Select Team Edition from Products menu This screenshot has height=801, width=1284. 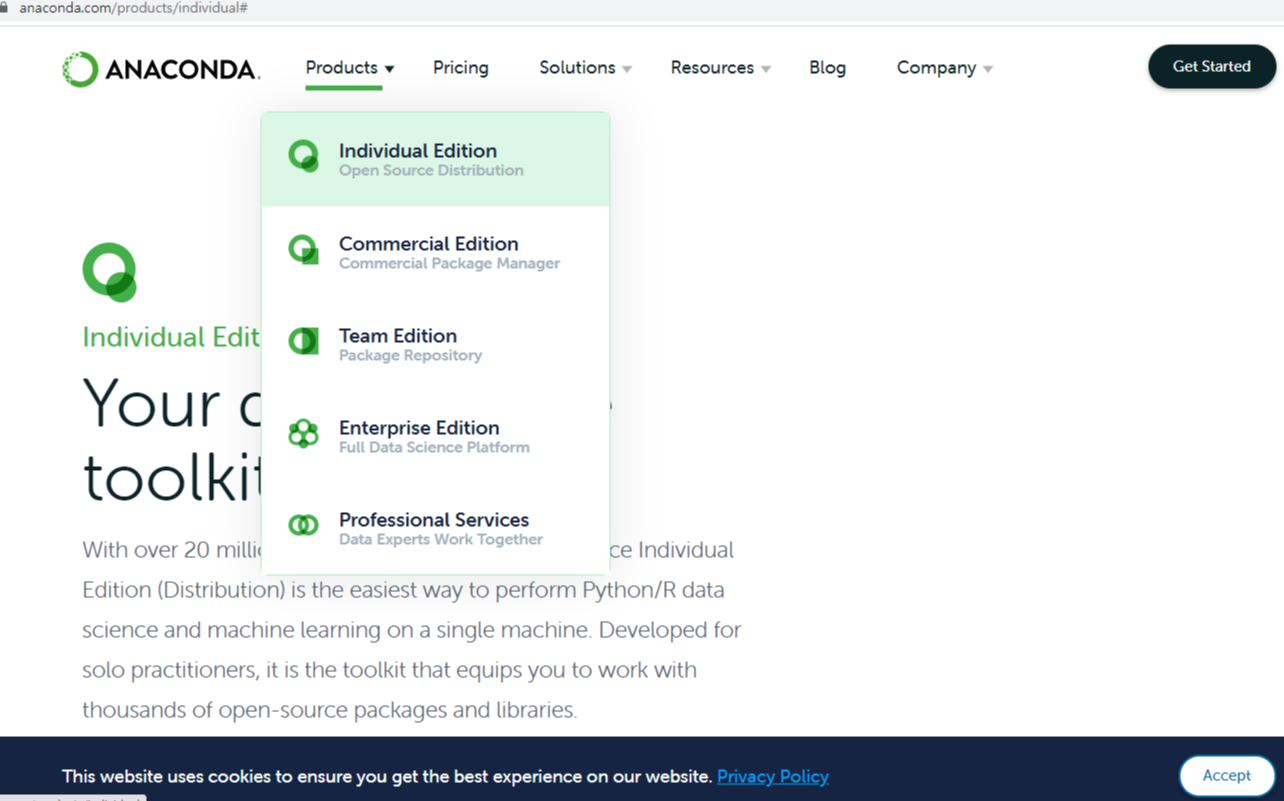click(435, 344)
